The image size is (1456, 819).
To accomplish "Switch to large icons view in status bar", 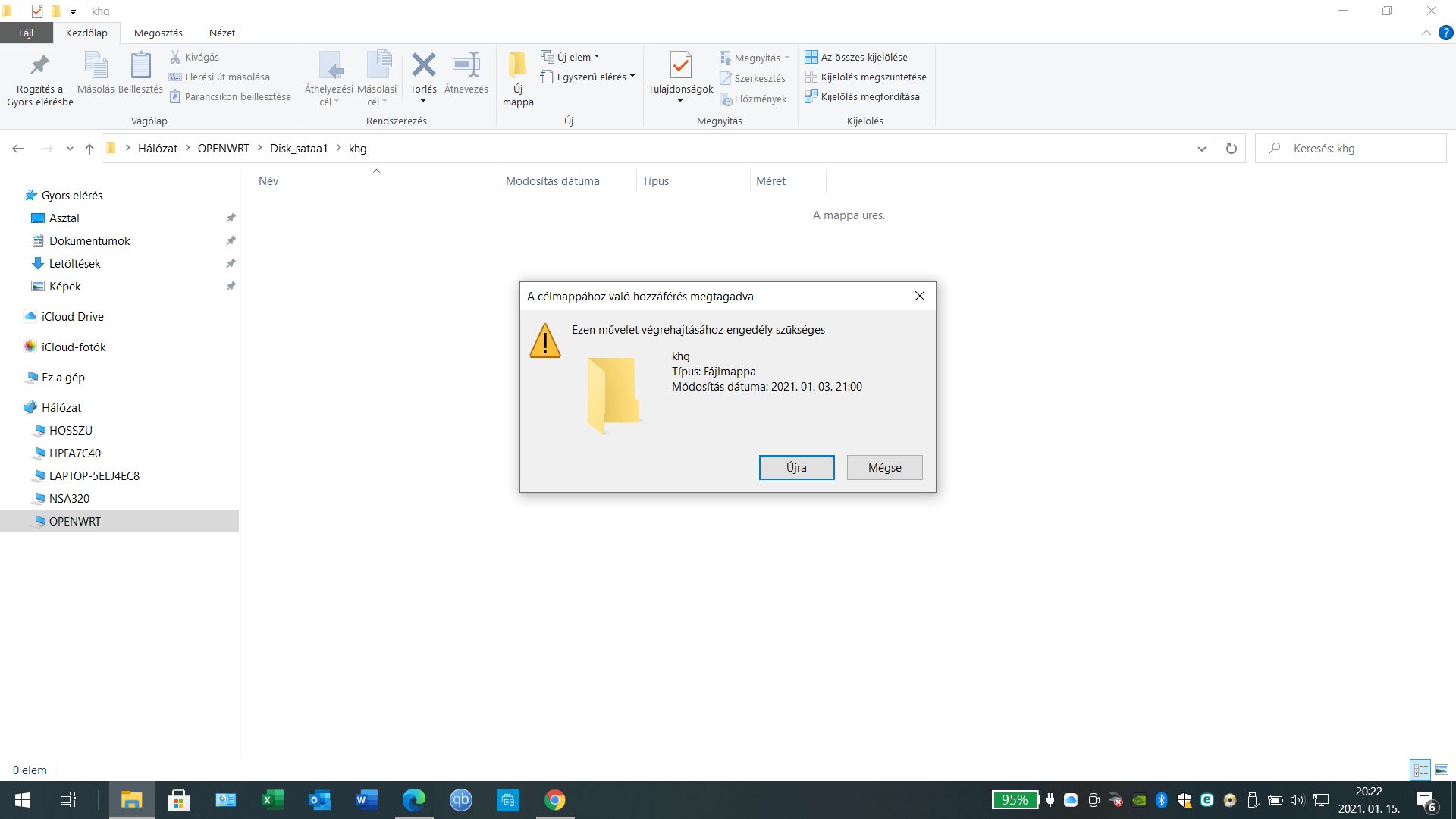I will click(x=1442, y=770).
